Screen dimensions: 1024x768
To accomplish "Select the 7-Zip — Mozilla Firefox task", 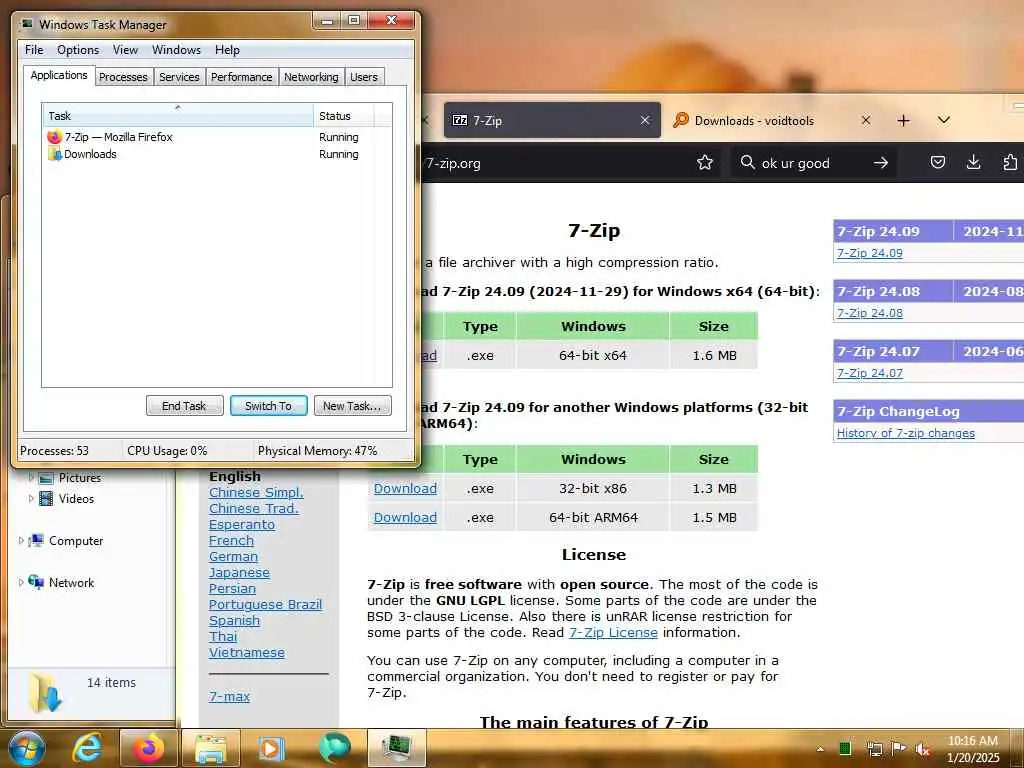I will tap(217, 137).
